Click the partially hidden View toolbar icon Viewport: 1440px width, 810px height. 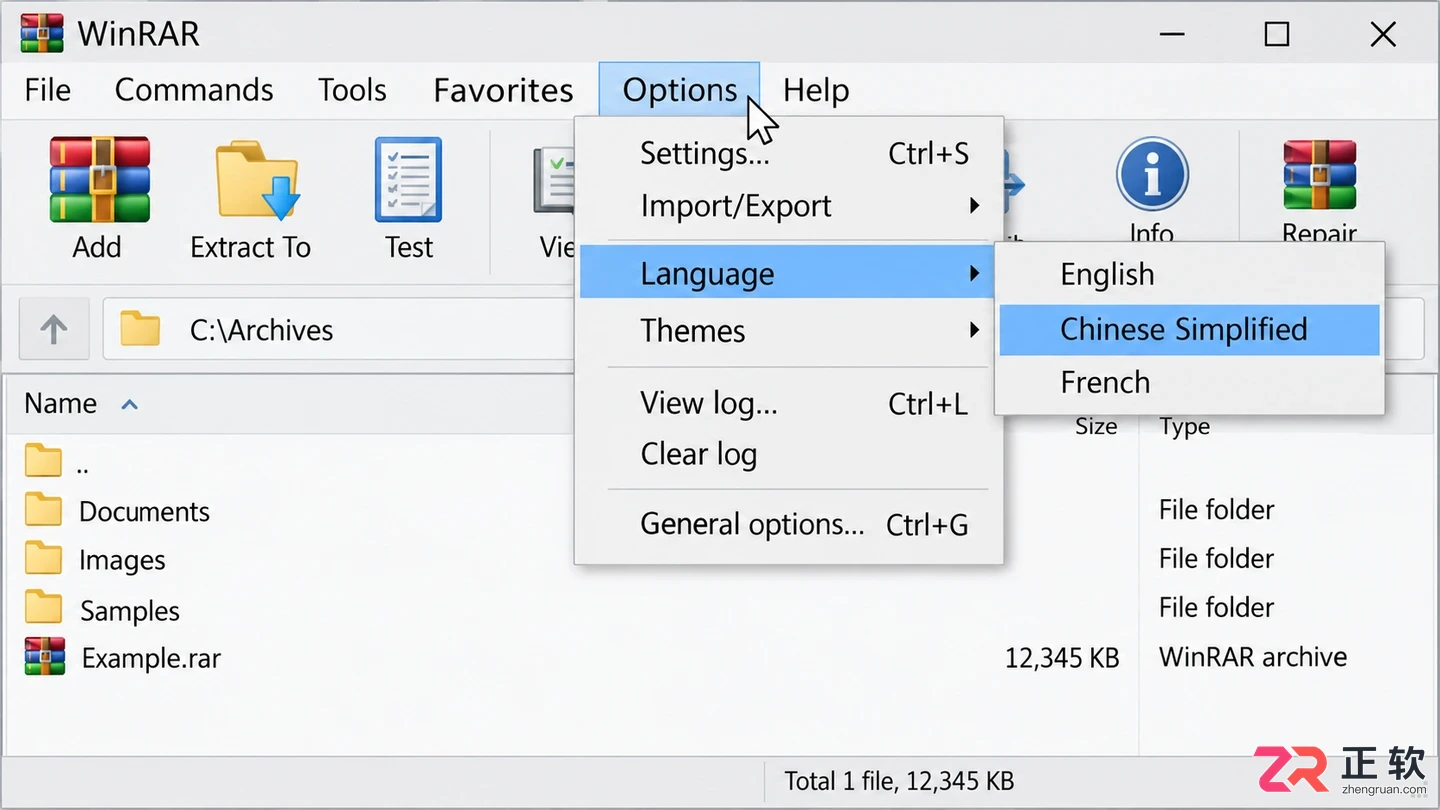pyautogui.click(x=554, y=180)
